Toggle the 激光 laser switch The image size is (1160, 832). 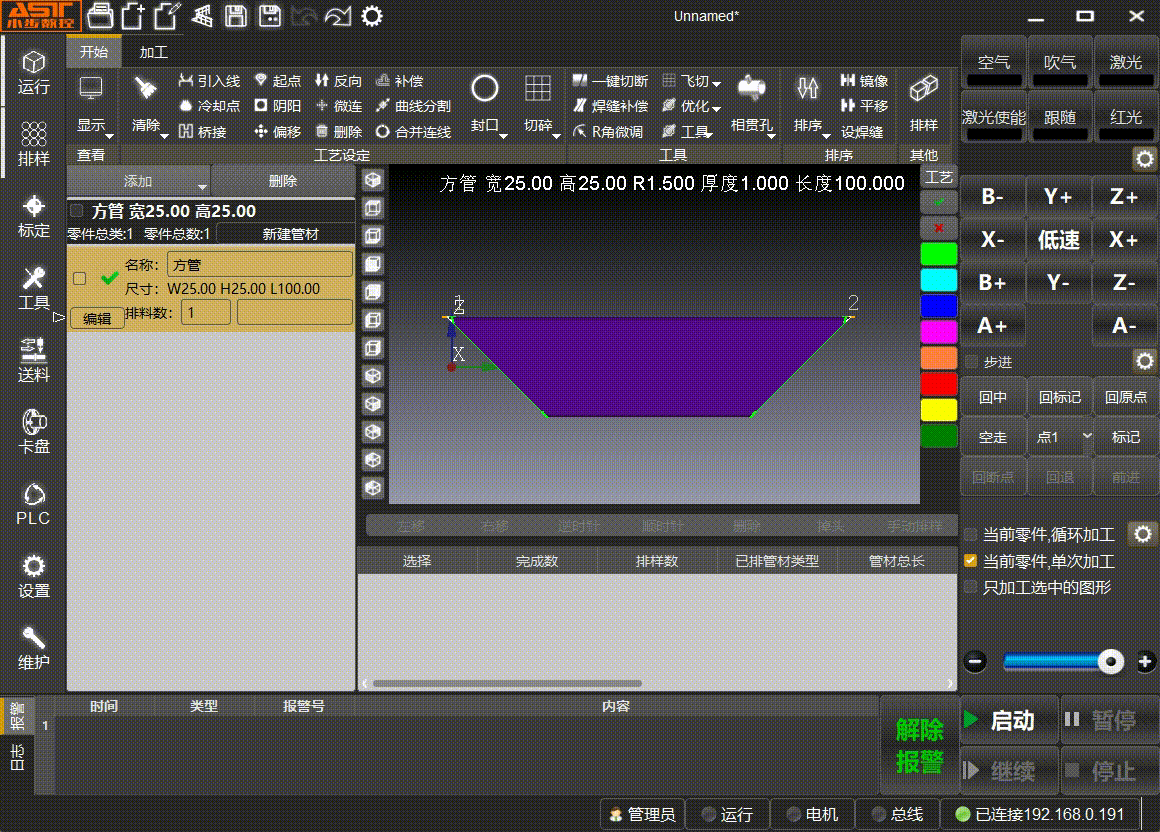click(x=1126, y=64)
